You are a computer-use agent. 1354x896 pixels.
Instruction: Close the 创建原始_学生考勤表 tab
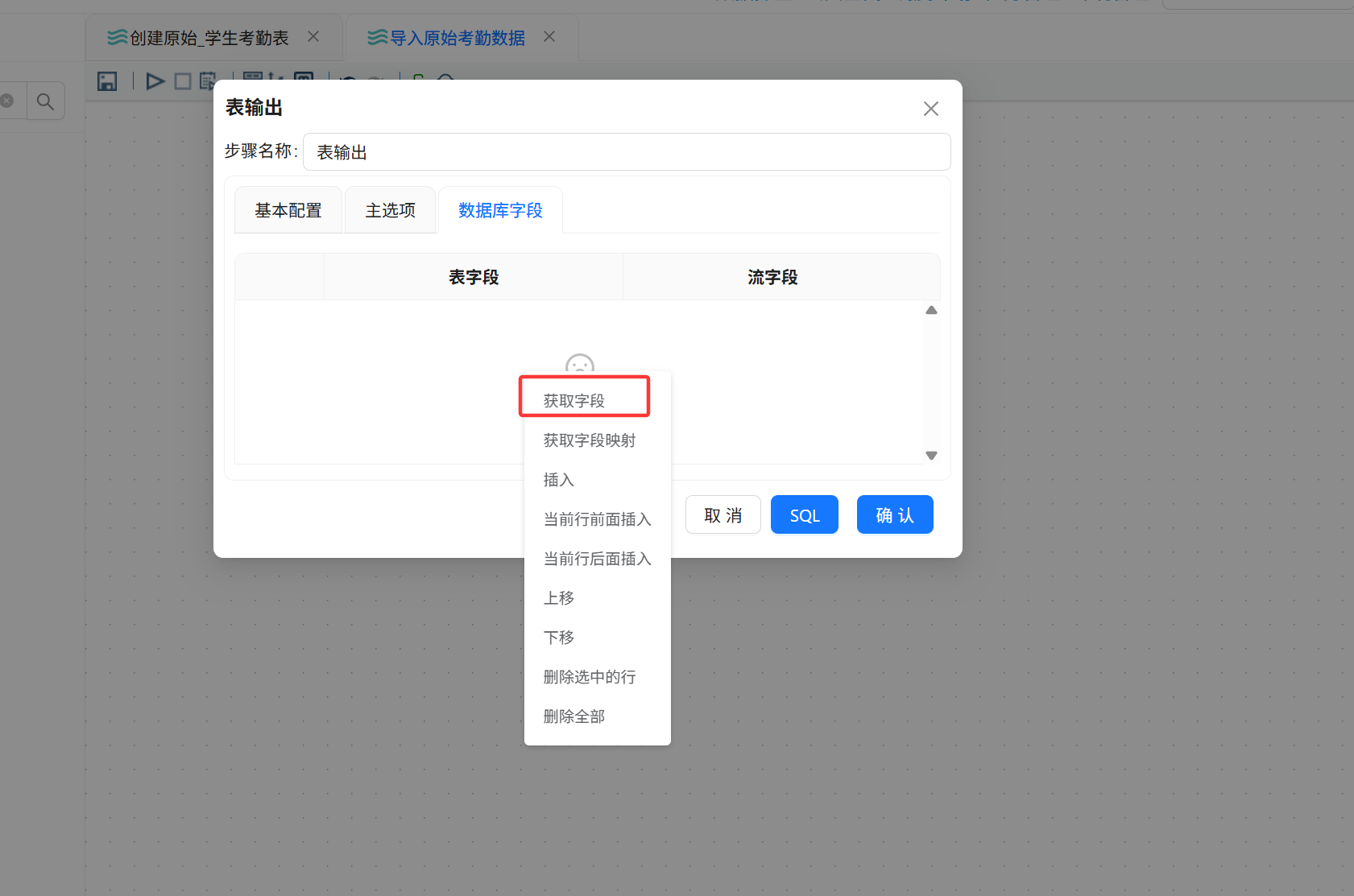313,37
